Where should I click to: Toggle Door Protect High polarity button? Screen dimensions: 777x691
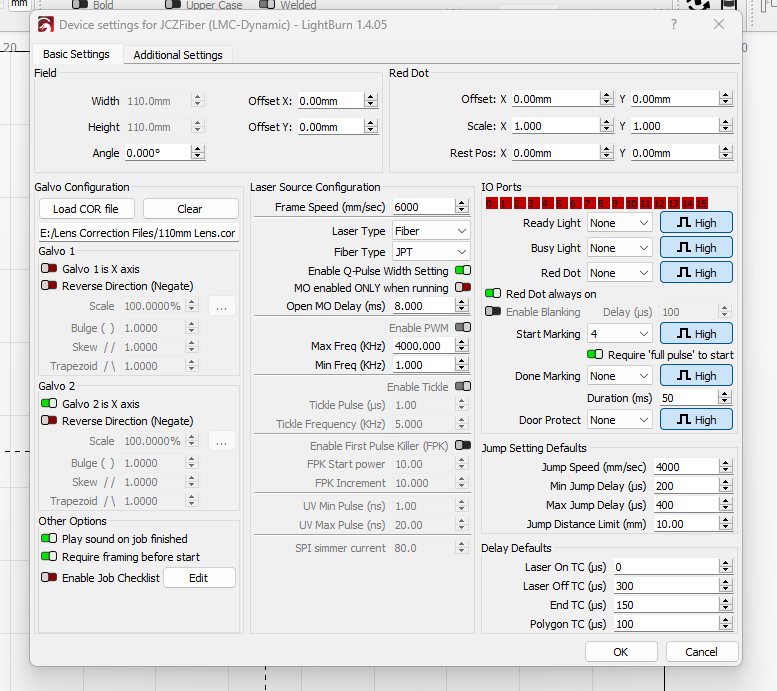[696, 420]
